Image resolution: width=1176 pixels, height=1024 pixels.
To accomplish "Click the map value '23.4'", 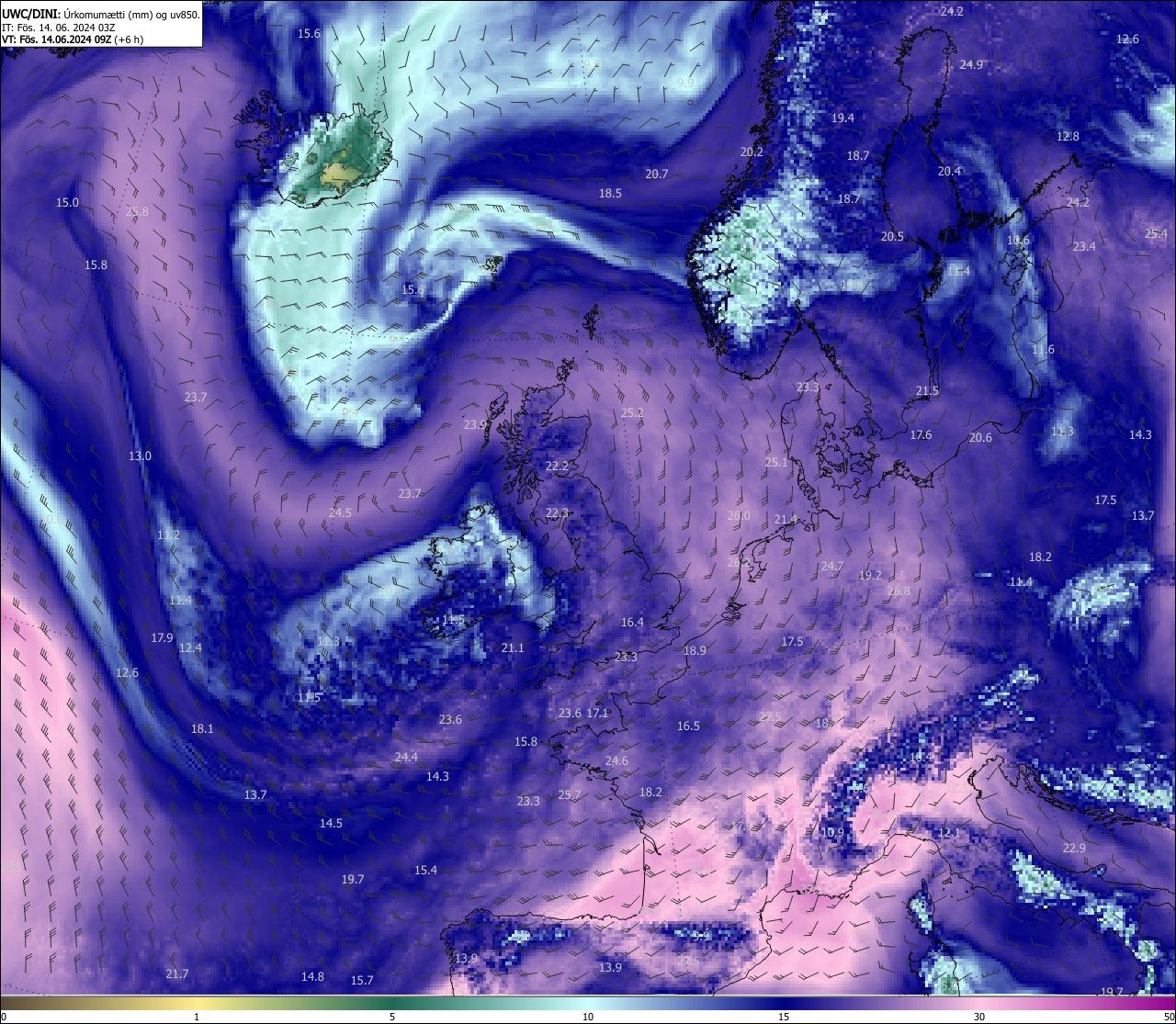I will click(1084, 246).
